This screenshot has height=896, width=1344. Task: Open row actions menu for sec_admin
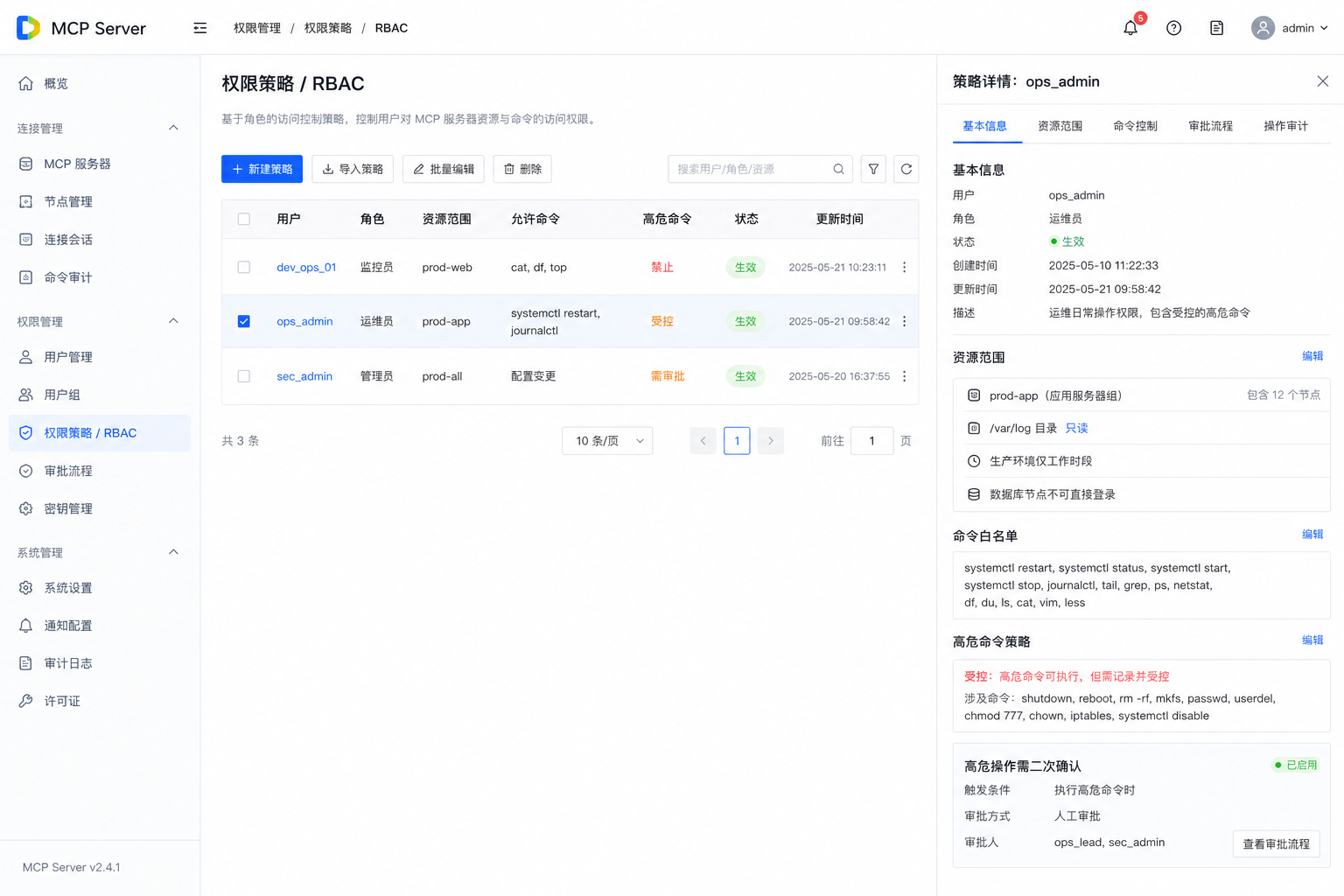[904, 376]
